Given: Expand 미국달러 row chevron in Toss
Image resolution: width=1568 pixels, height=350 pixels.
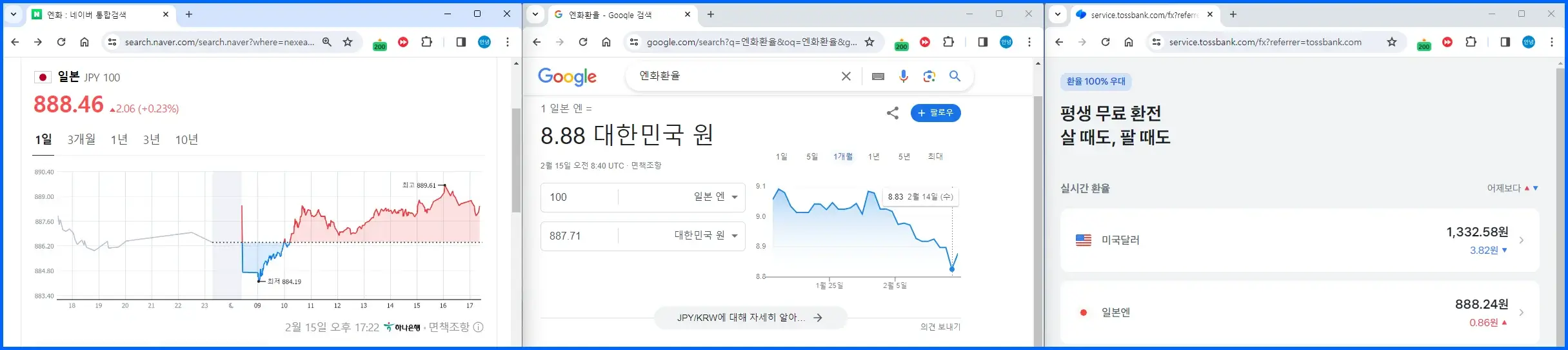Looking at the screenshot, I should point(1522,240).
